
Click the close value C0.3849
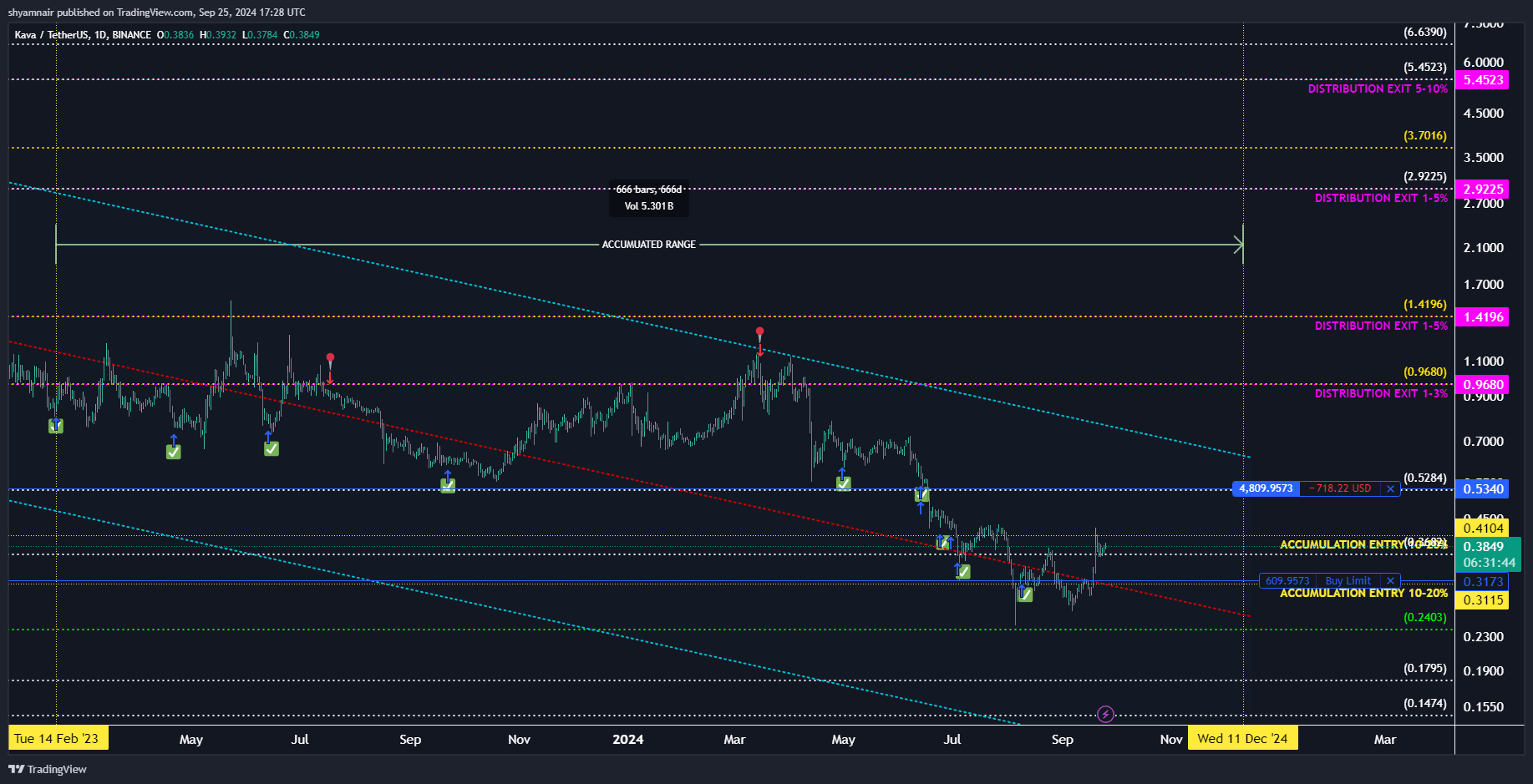tap(302, 35)
